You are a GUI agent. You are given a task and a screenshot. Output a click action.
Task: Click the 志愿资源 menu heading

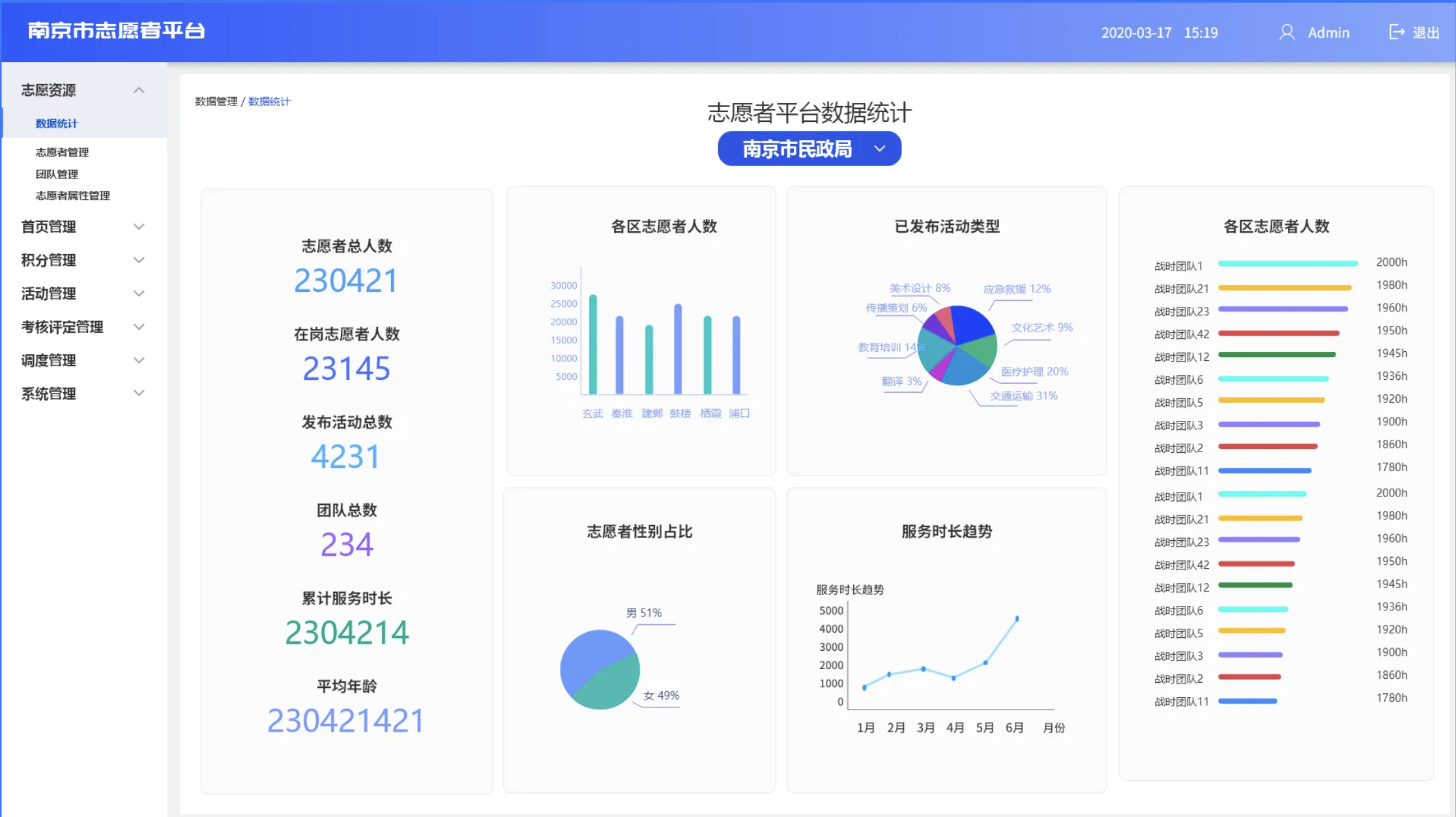(x=48, y=90)
